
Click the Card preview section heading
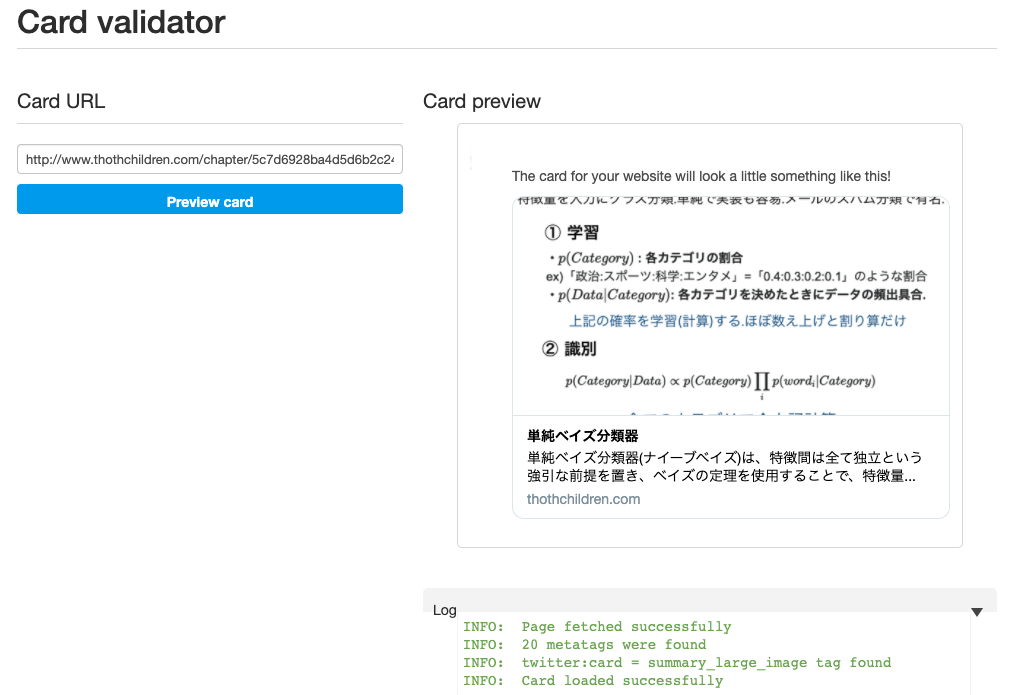coord(482,101)
